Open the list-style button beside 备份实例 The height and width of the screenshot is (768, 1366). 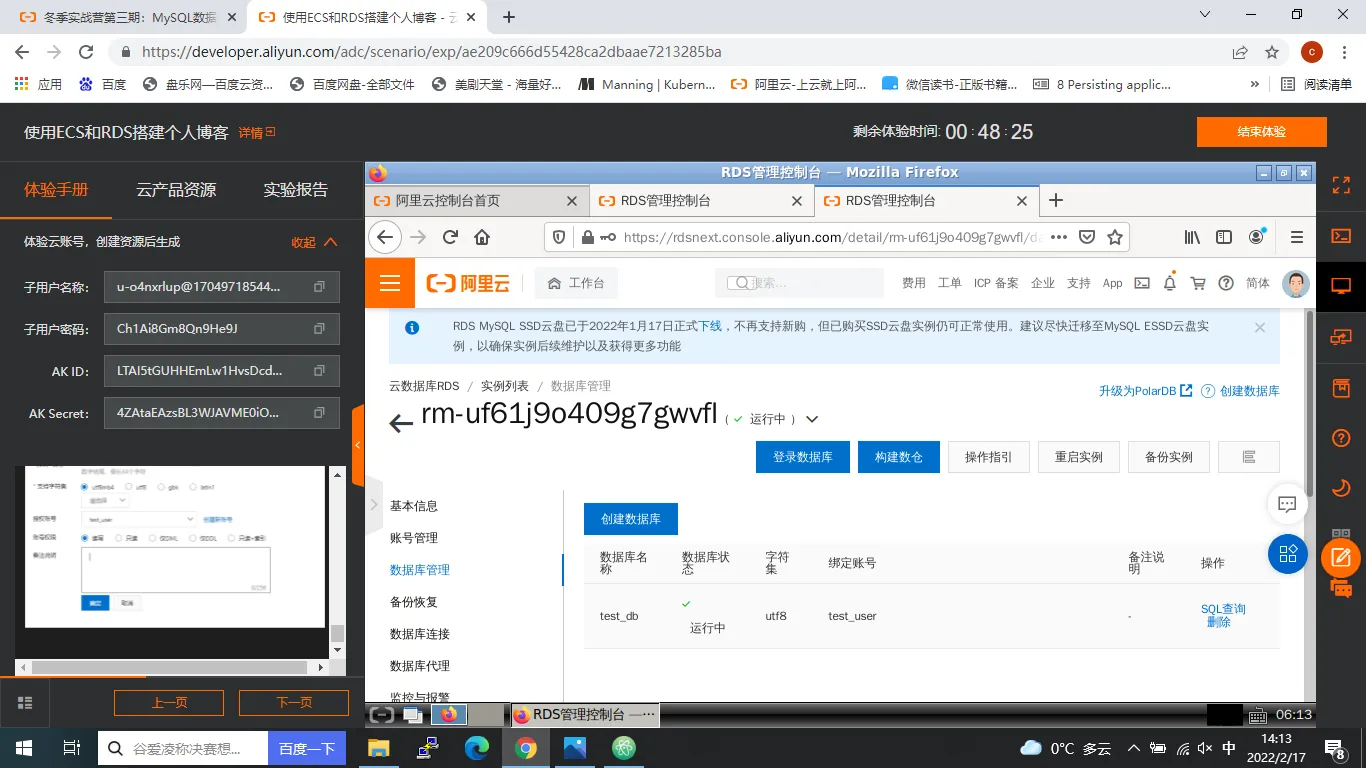click(1249, 457)
